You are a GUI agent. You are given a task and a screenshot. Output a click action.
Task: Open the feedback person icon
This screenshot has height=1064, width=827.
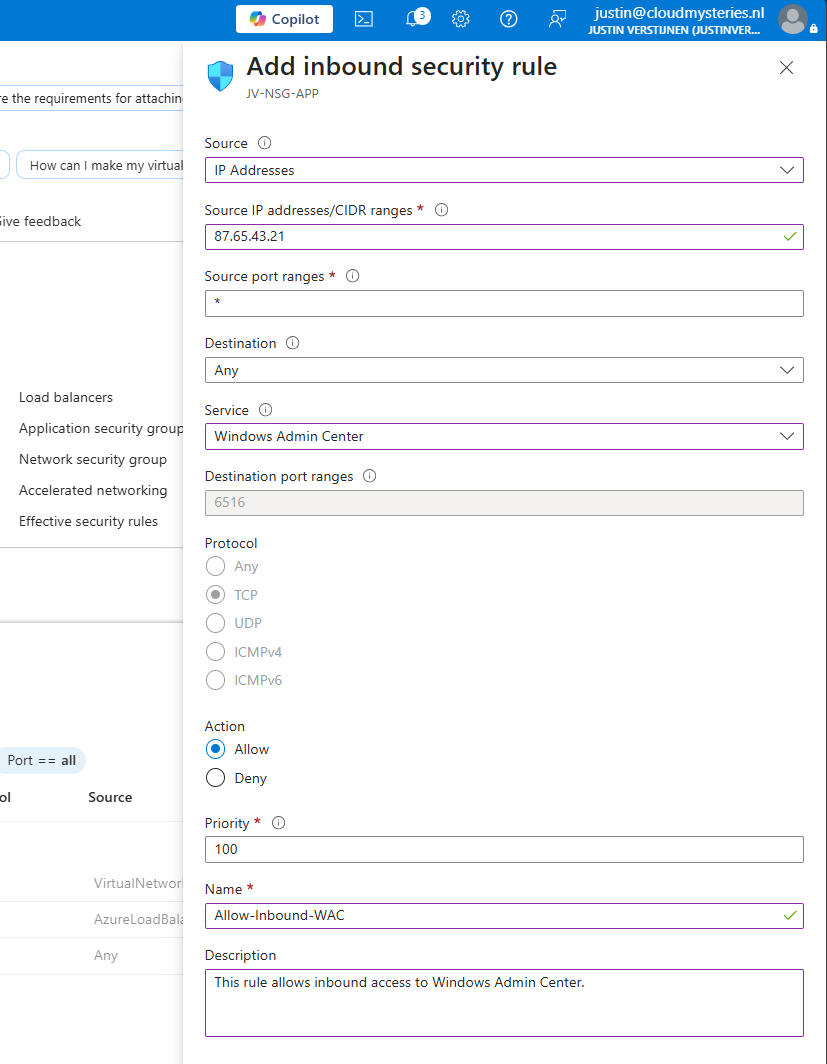pos(557,19)
